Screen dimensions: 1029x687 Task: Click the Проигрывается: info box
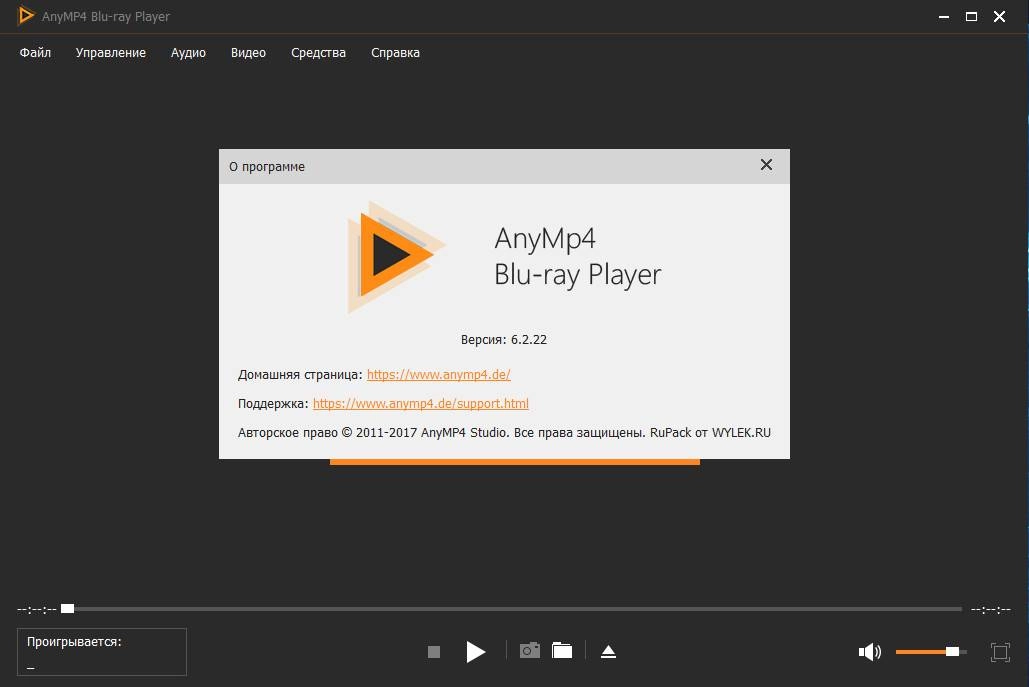click(x=102, y=652)
